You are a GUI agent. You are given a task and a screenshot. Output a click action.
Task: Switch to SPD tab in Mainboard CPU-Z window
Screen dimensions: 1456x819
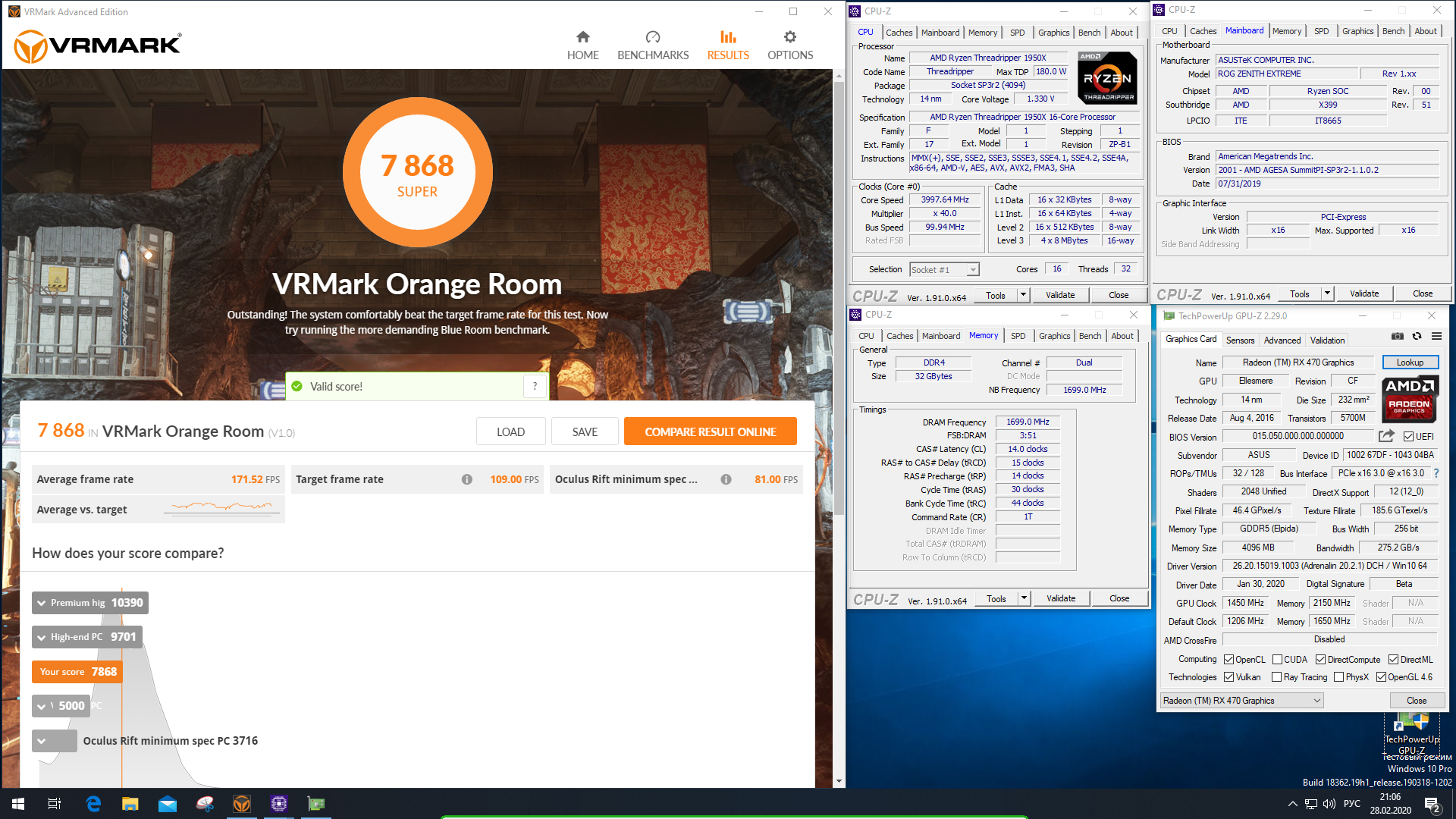(1321, 31)
